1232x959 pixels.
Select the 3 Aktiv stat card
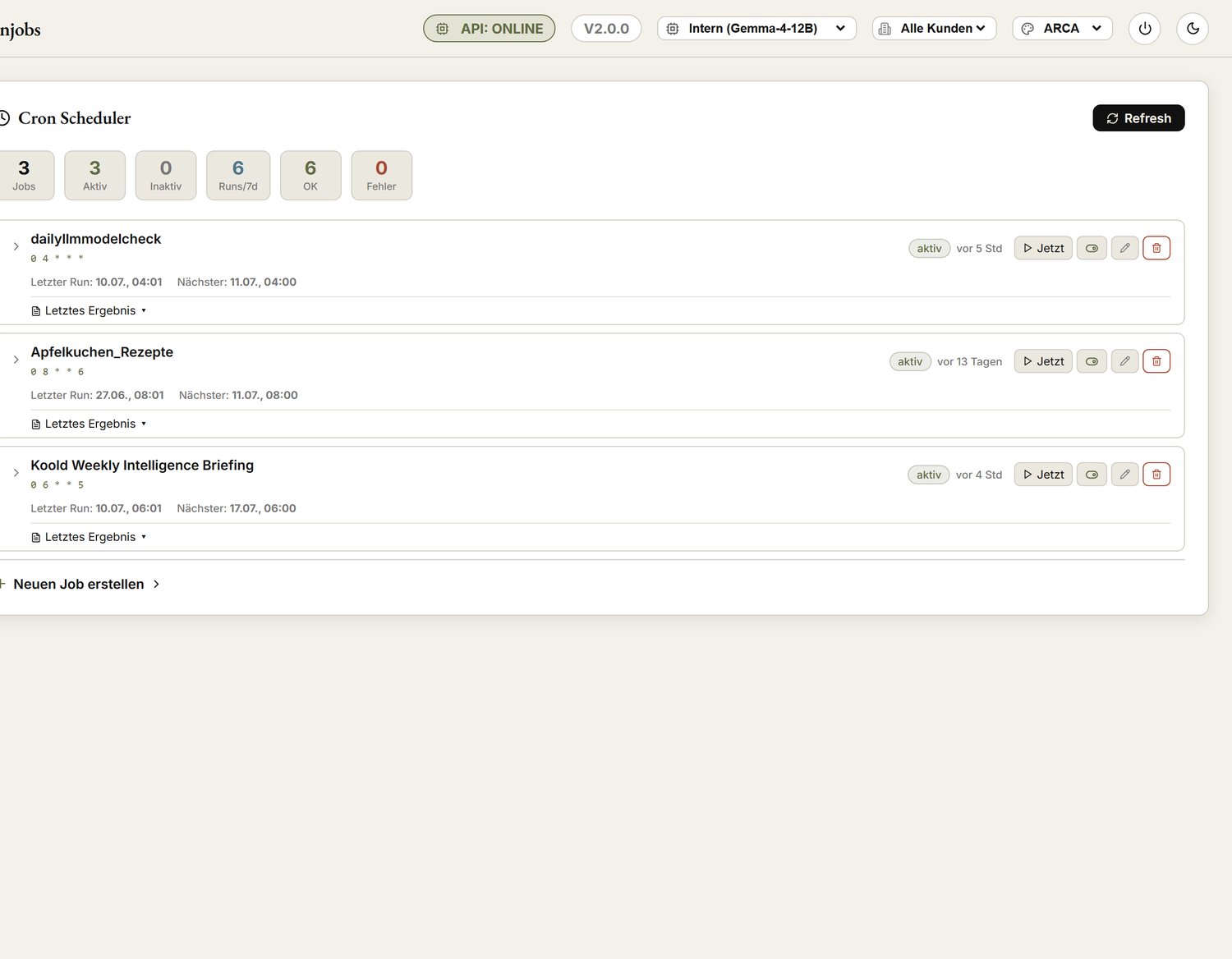(95, 175)
